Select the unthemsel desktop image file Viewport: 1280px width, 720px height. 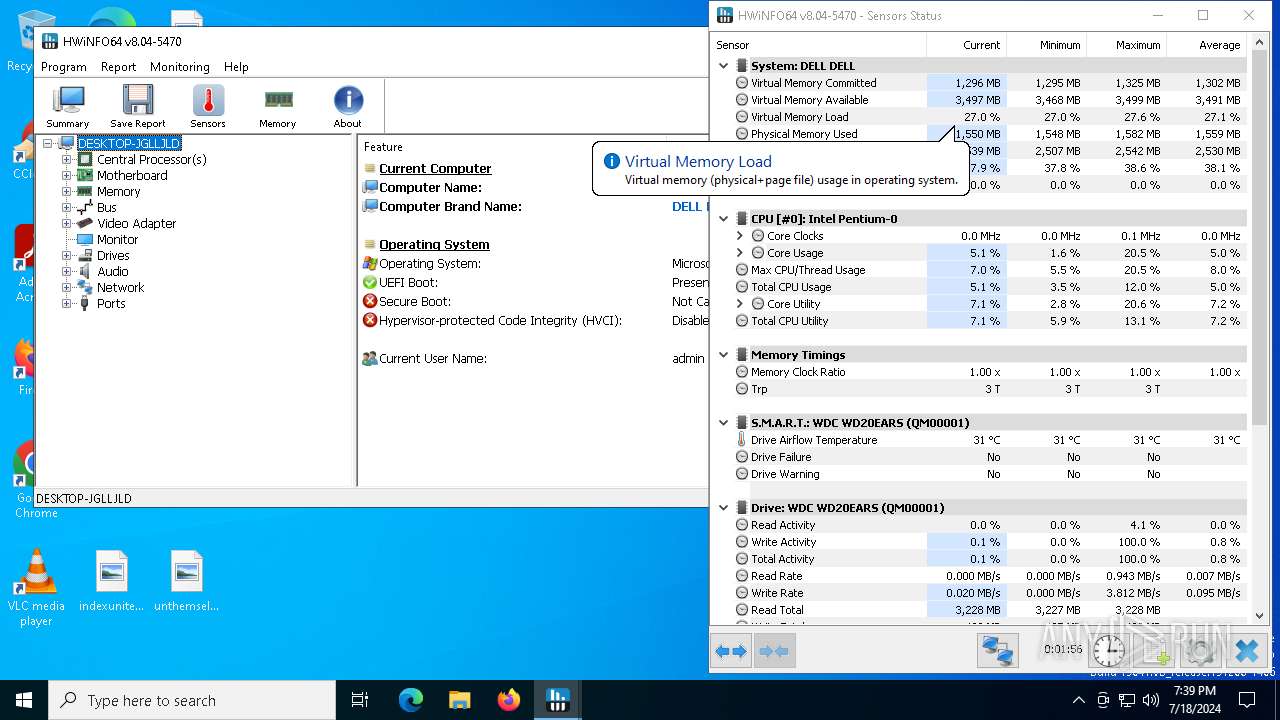[187, 581]
